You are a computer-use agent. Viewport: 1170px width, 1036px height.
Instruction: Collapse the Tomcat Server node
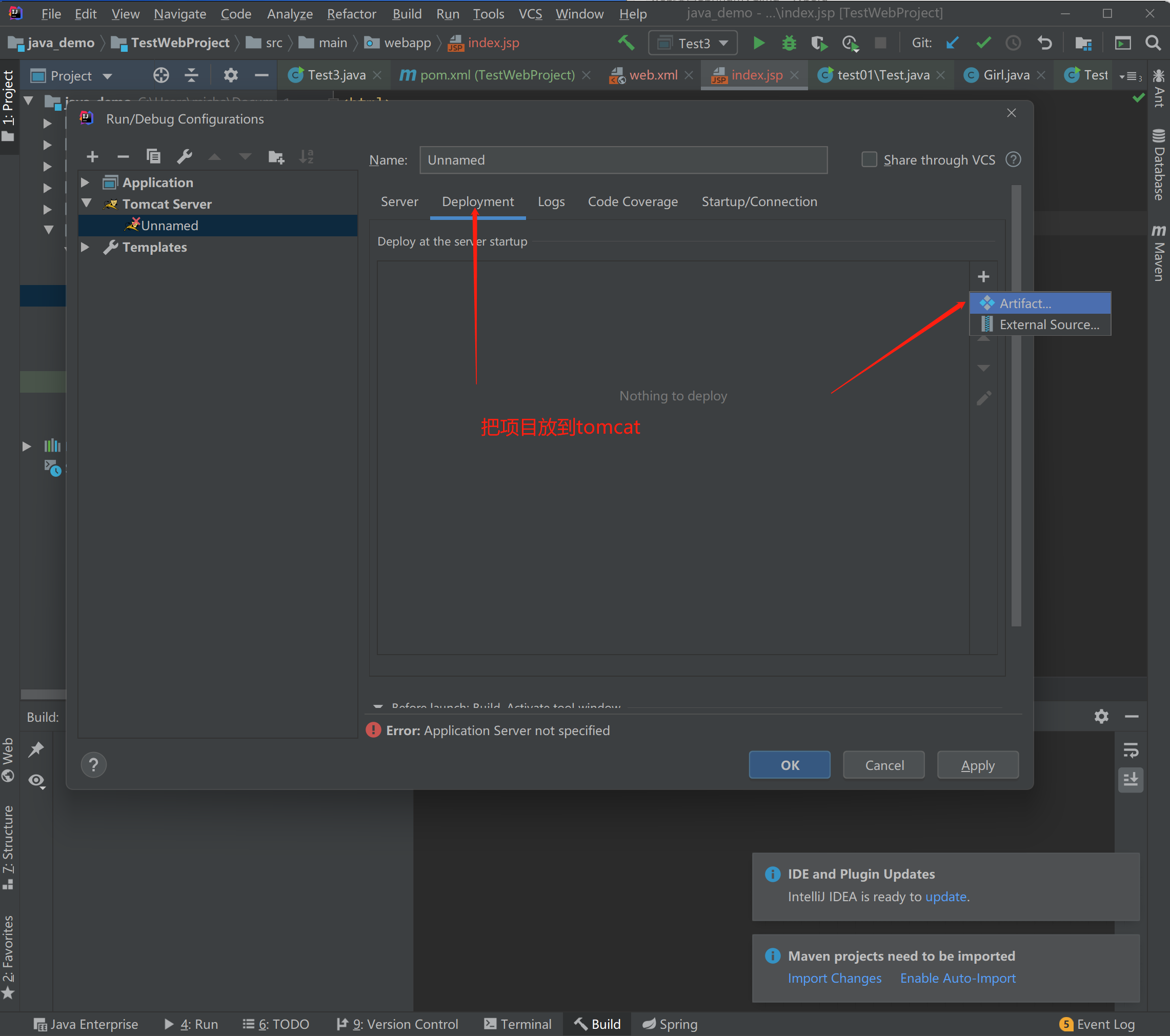tap(87, 204)
